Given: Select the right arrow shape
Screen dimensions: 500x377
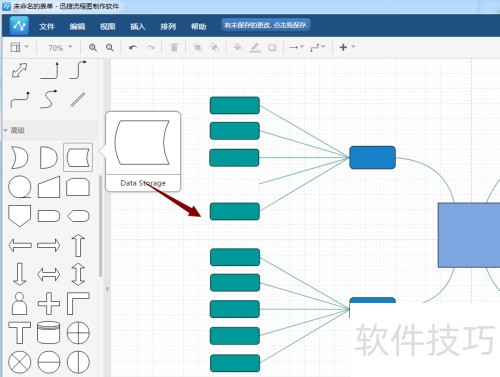Looking at the screenshot, I should tap(49, 246).
